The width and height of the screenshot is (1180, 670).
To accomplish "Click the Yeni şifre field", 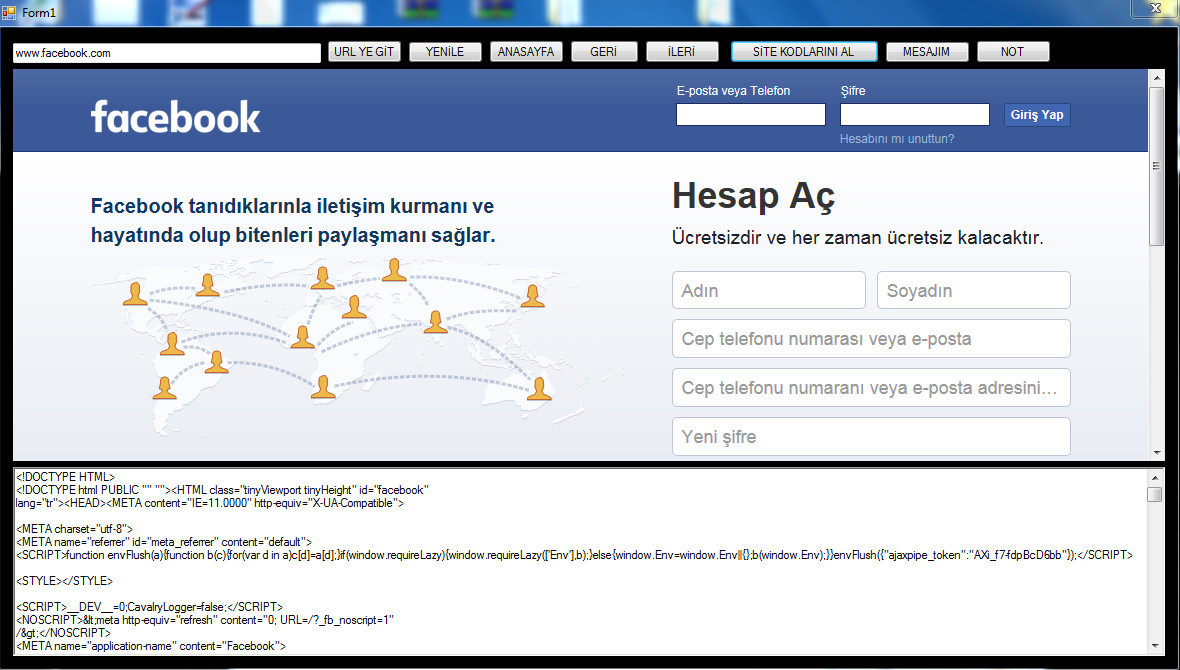I will click(x=871, y=437).
